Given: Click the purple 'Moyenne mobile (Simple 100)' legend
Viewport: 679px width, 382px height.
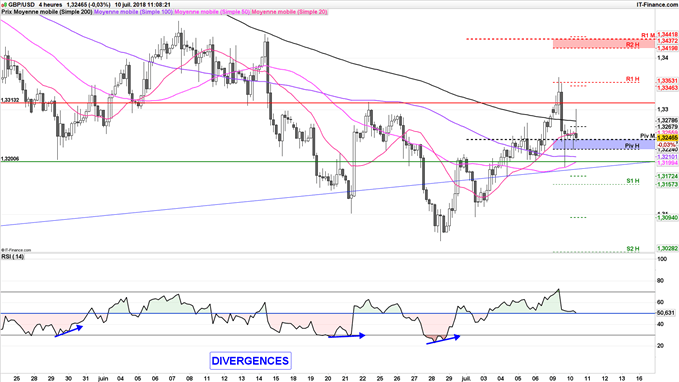Looking at the screenshot, I should (x=133, y=12).
